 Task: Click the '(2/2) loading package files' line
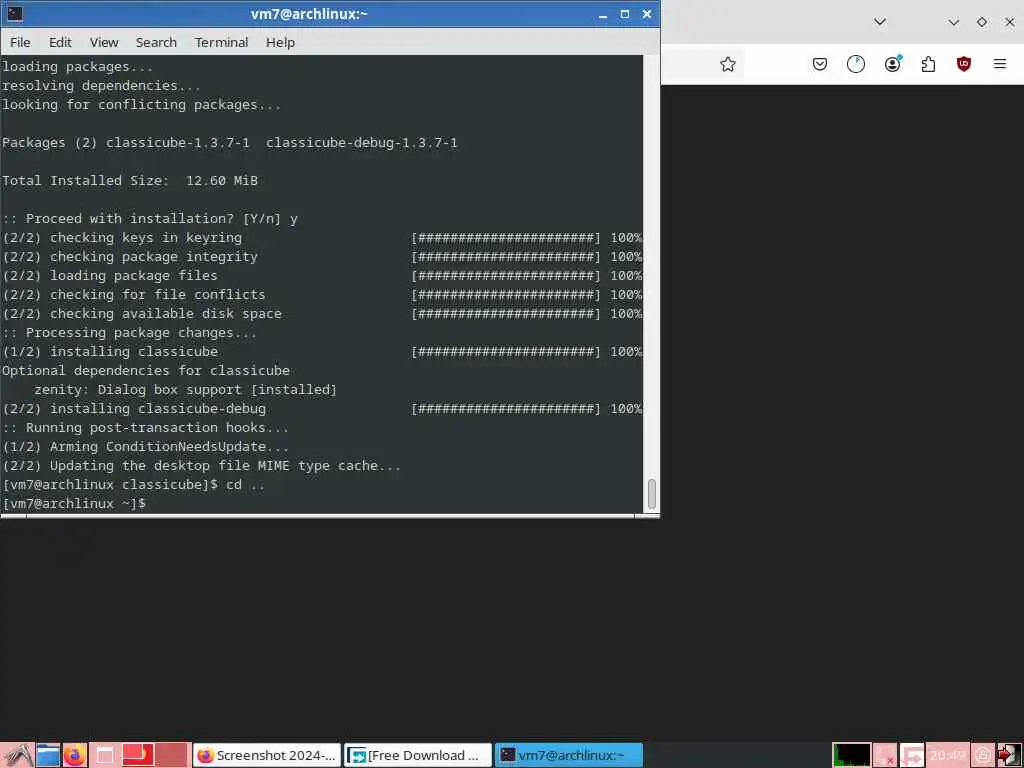coord(110,276)
